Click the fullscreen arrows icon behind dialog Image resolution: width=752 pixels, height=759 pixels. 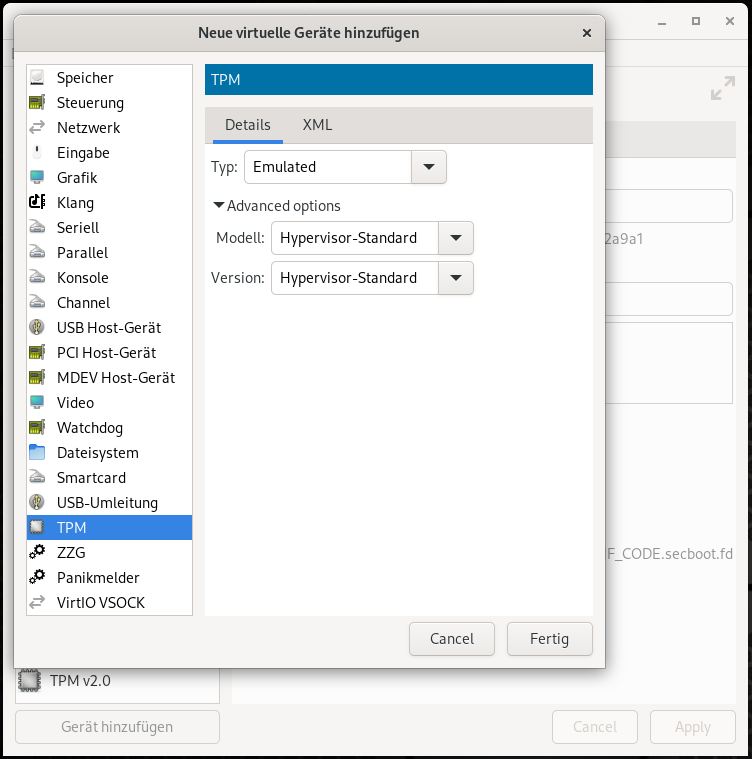722,88
